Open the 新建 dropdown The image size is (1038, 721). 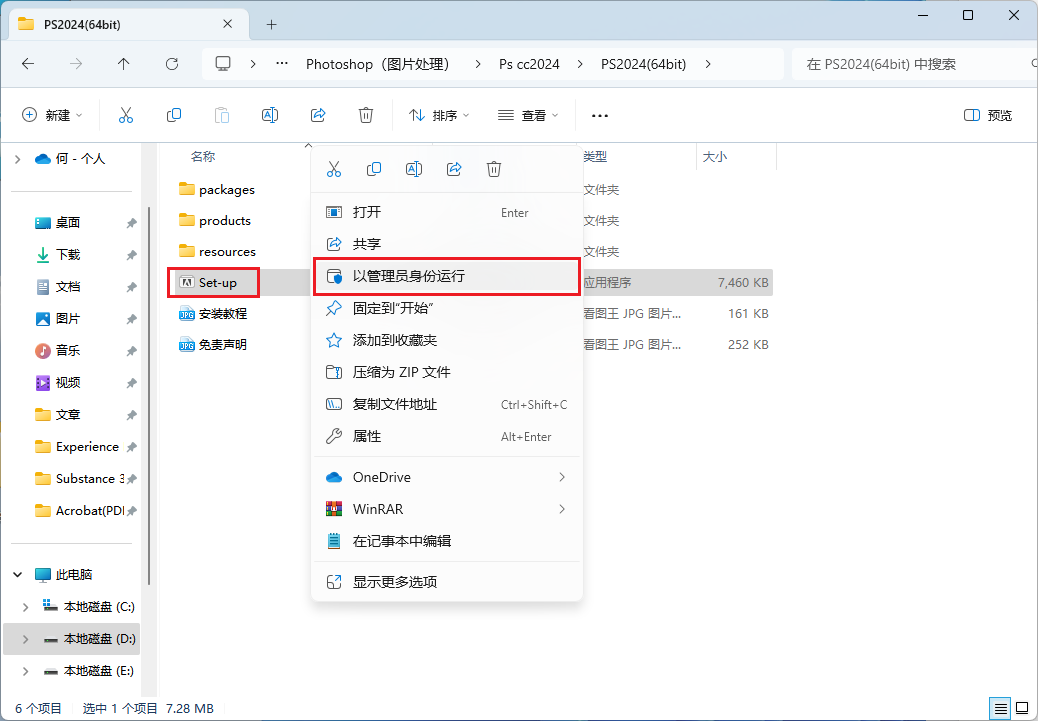52,115
